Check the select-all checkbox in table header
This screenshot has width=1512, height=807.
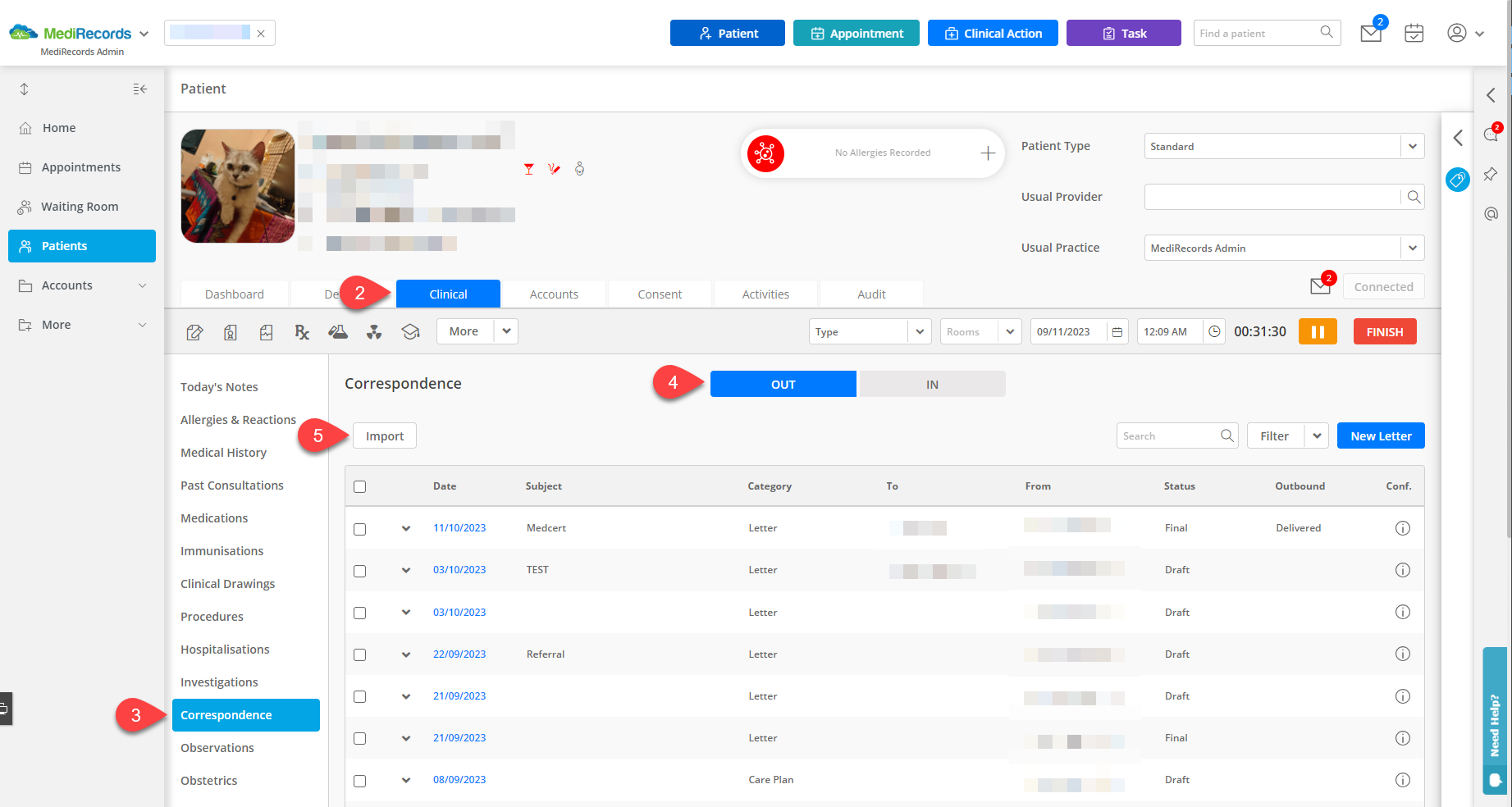click(x=359, y=487)
